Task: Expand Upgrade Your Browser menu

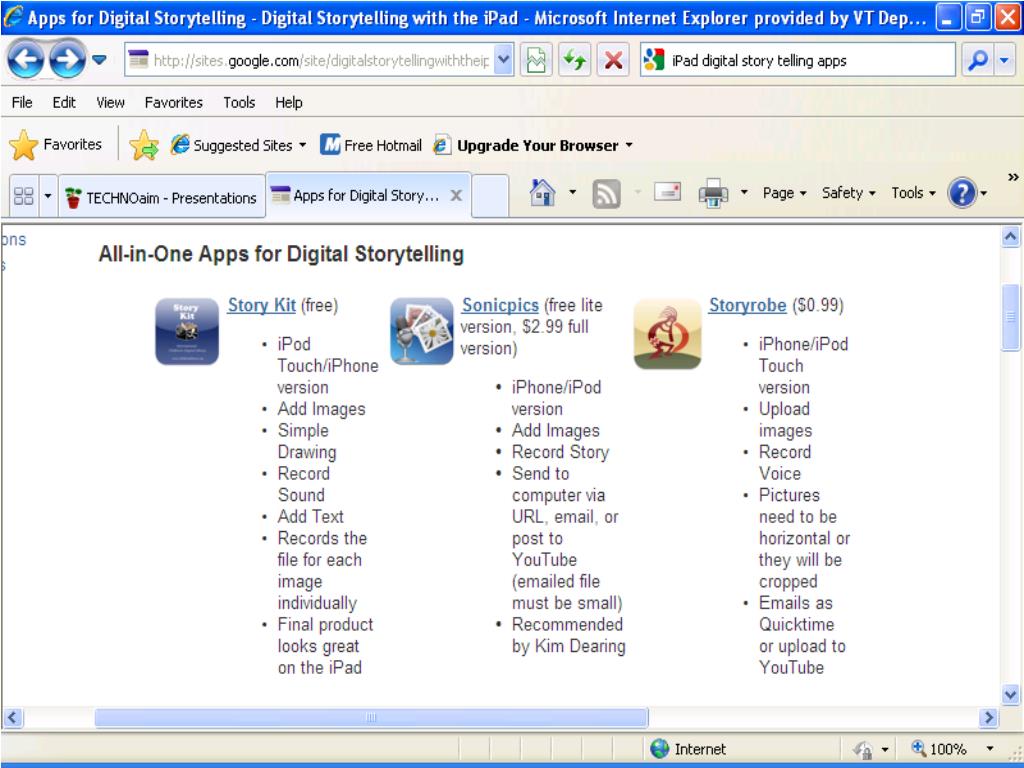Action: pos(534,145)
